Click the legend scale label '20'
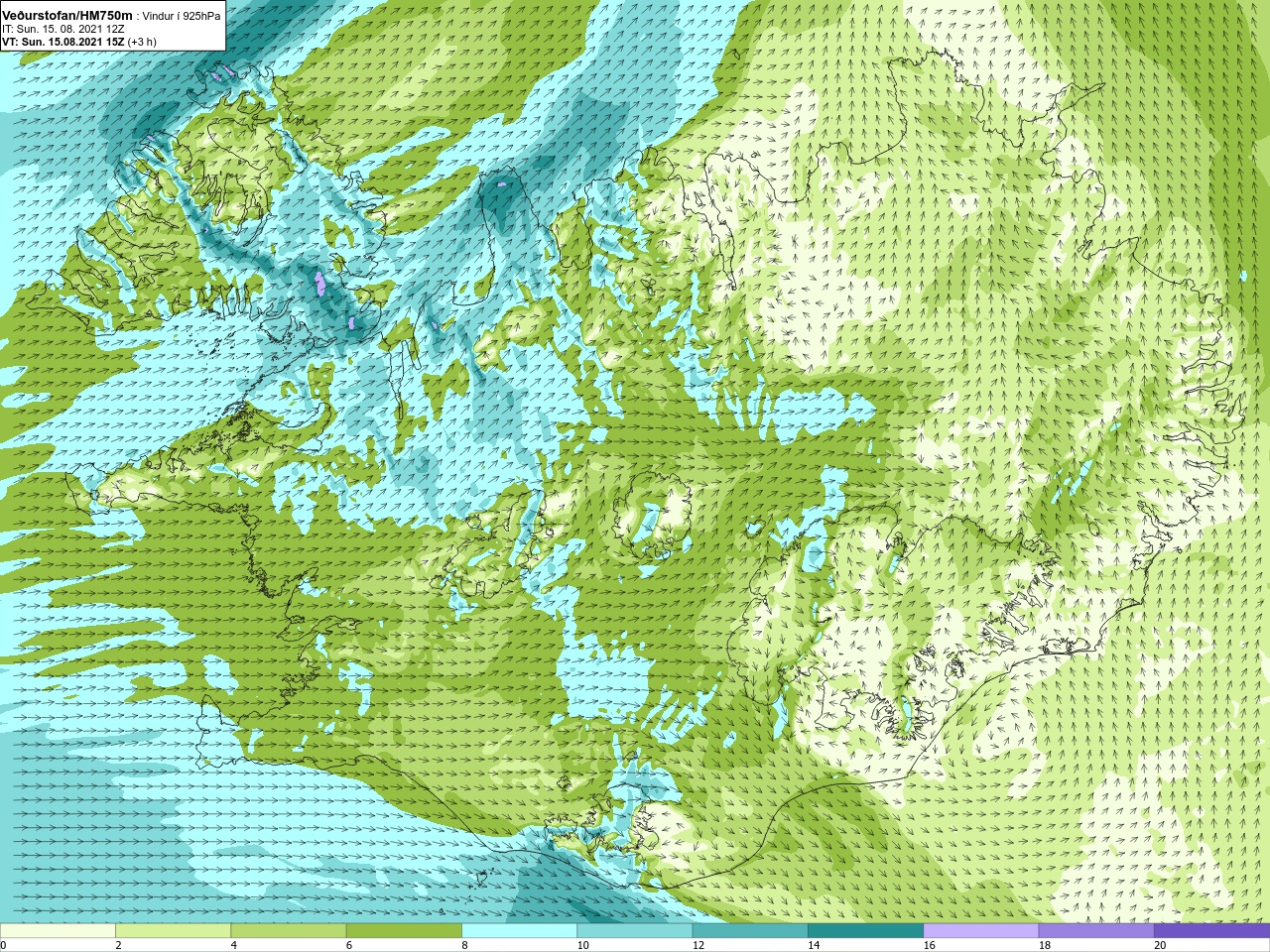The height and width of the screenshot is (952, 1270). click(x=1160, y=945)
